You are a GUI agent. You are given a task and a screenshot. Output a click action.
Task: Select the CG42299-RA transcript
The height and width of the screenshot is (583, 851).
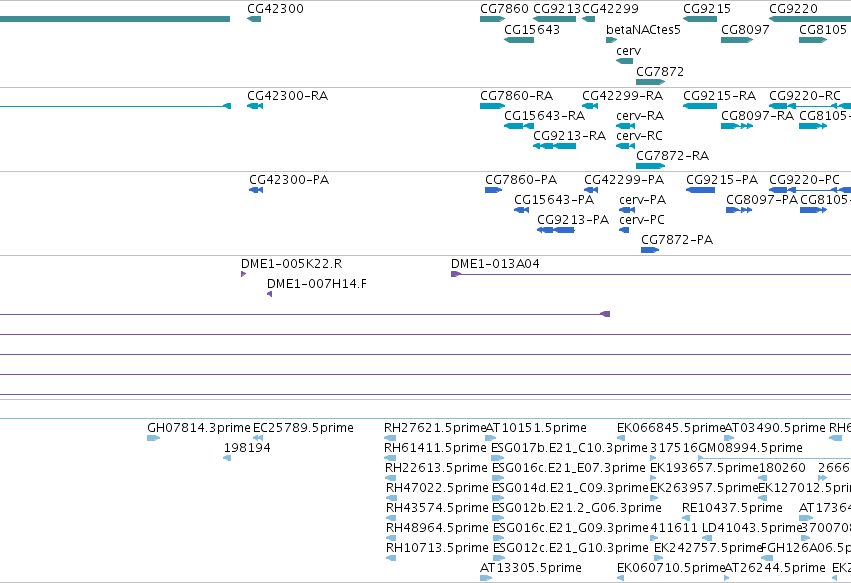coord(590,106)
